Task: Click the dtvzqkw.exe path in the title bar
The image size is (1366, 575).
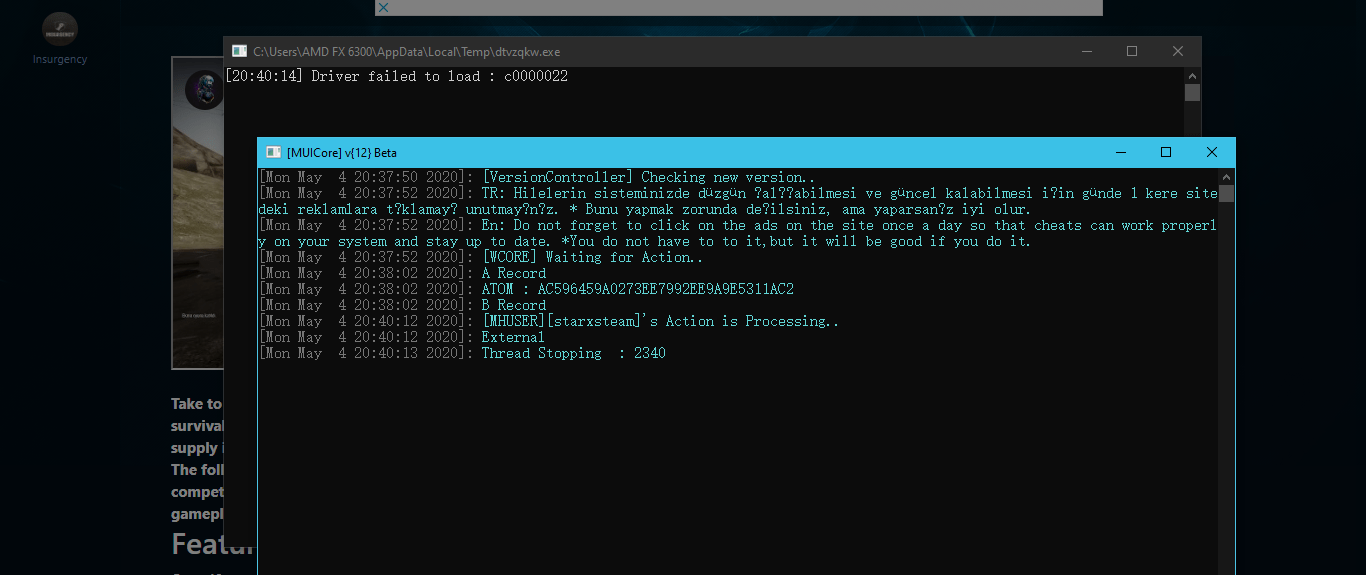Action: point(406,51)
